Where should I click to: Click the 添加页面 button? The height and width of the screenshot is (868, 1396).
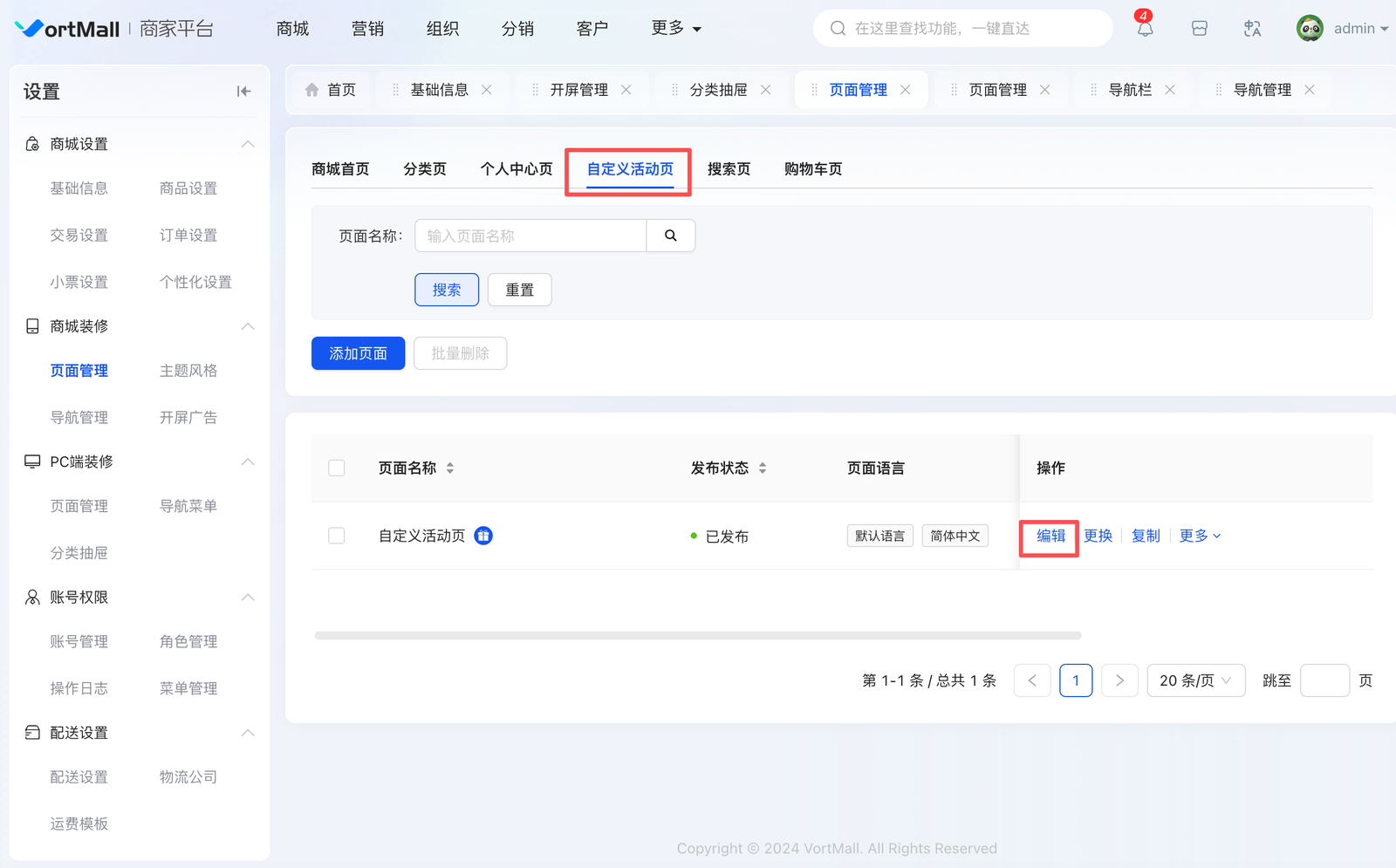(358, 353)
